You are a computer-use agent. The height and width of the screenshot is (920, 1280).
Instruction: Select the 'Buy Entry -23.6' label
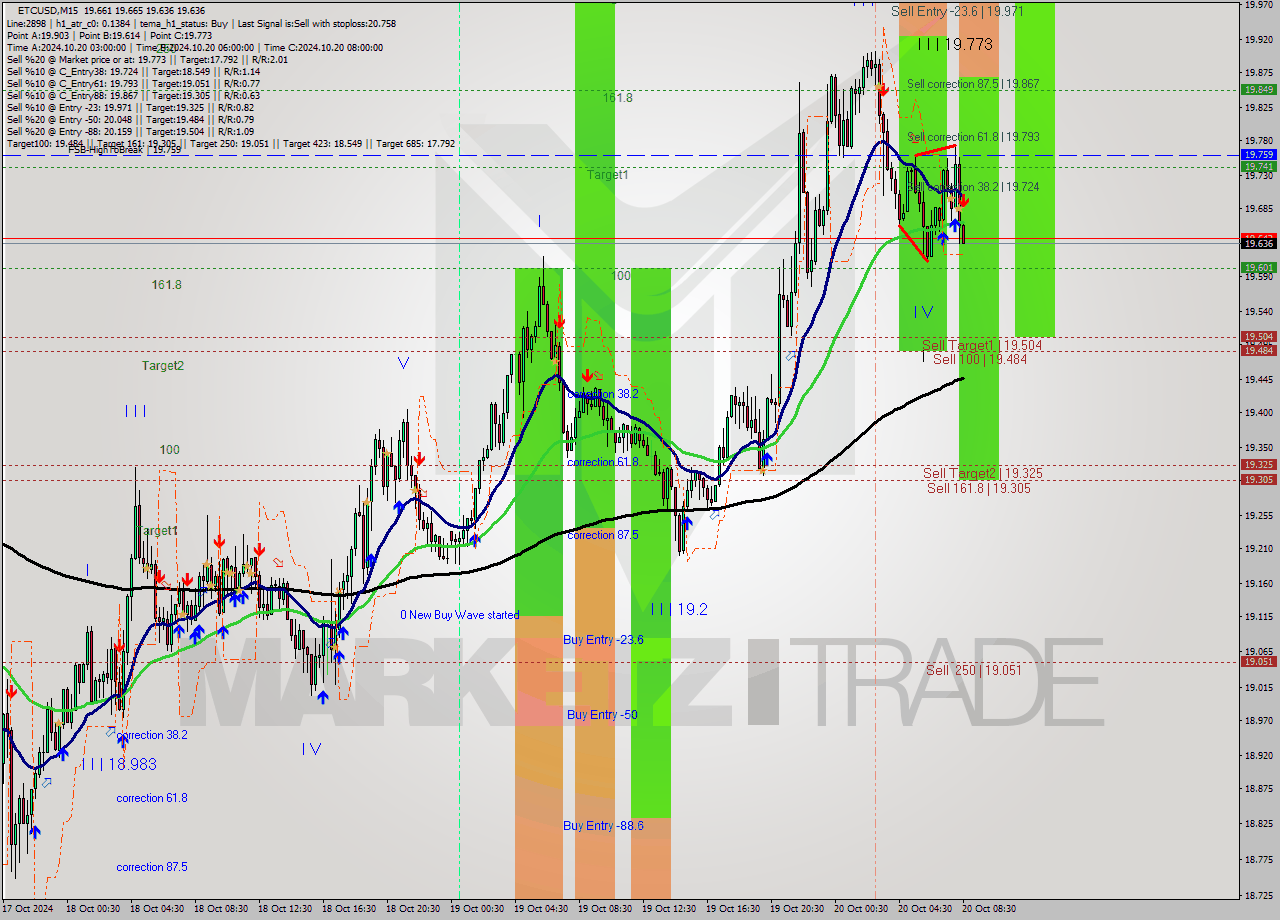603,640
